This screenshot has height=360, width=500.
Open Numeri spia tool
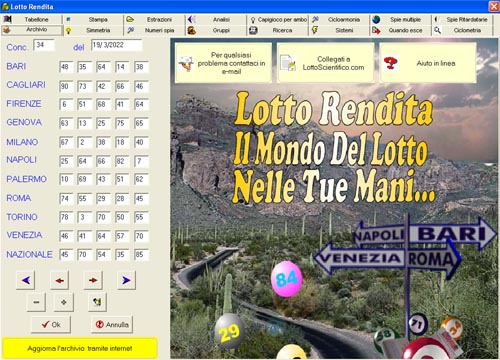tap(154, 30)
